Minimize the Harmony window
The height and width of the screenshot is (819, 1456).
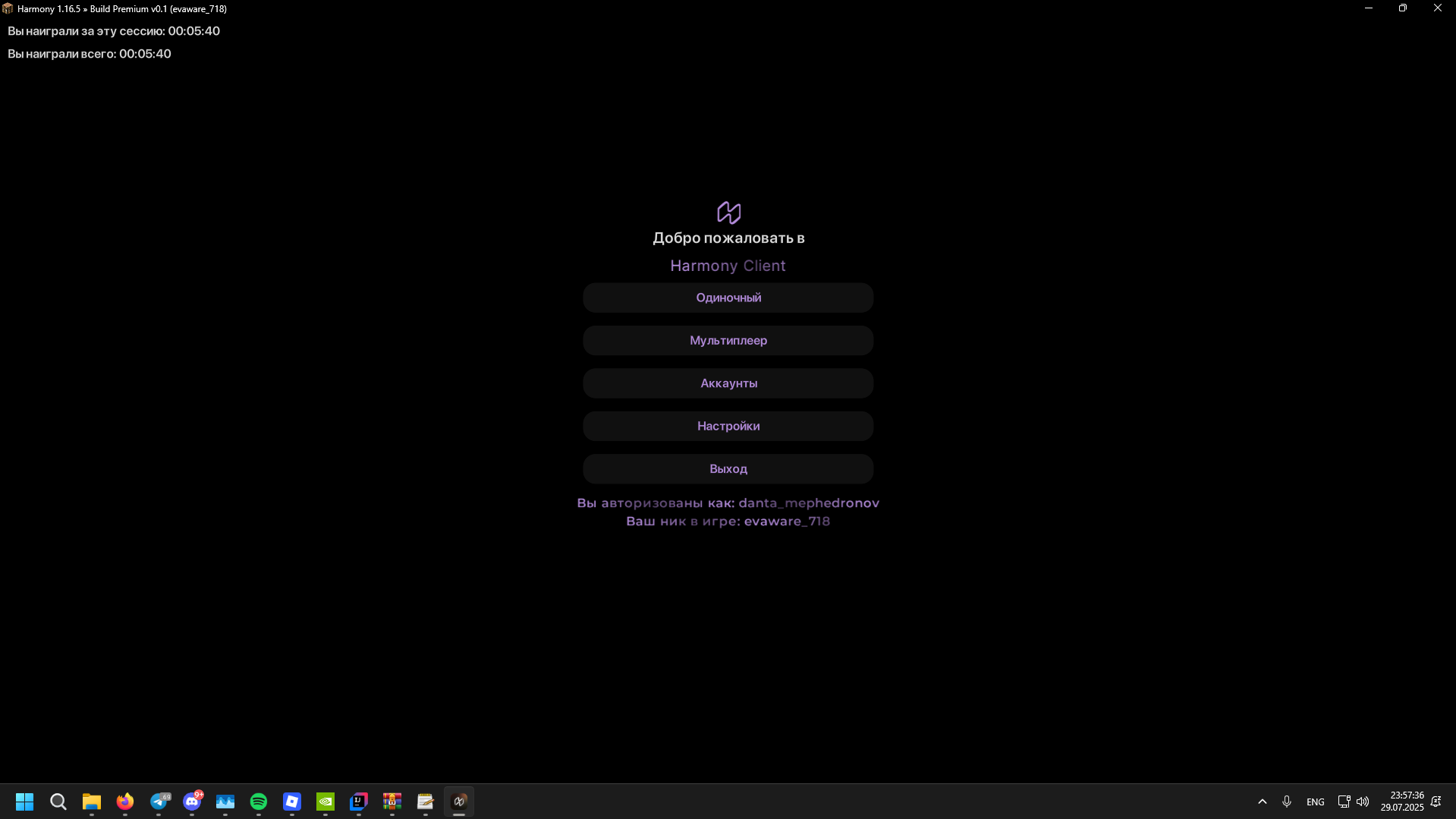click(x=1369, y=8)
